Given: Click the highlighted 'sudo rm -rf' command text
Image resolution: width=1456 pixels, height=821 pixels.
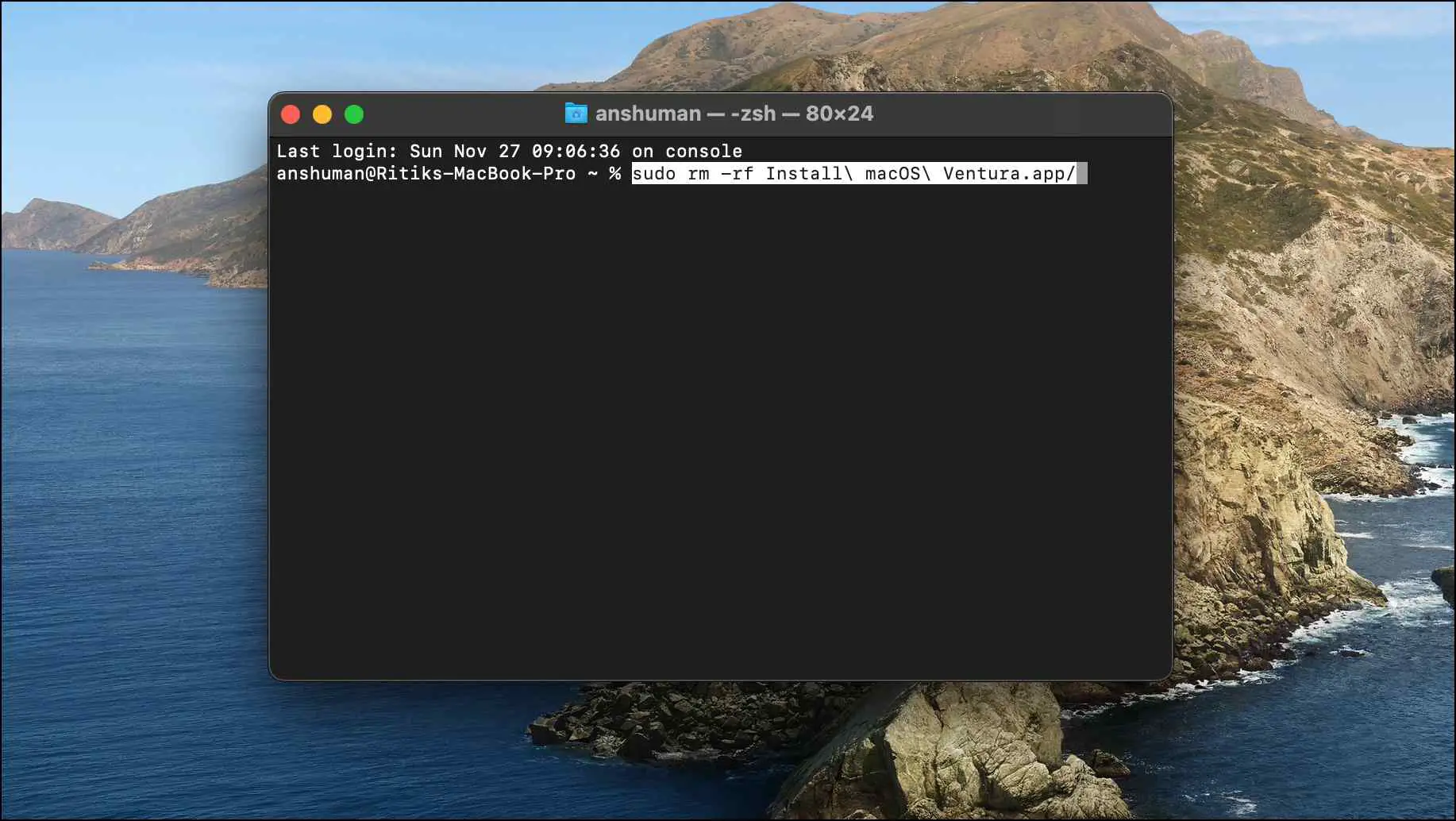Looking at the screenshot, I should tap(853, 173).
